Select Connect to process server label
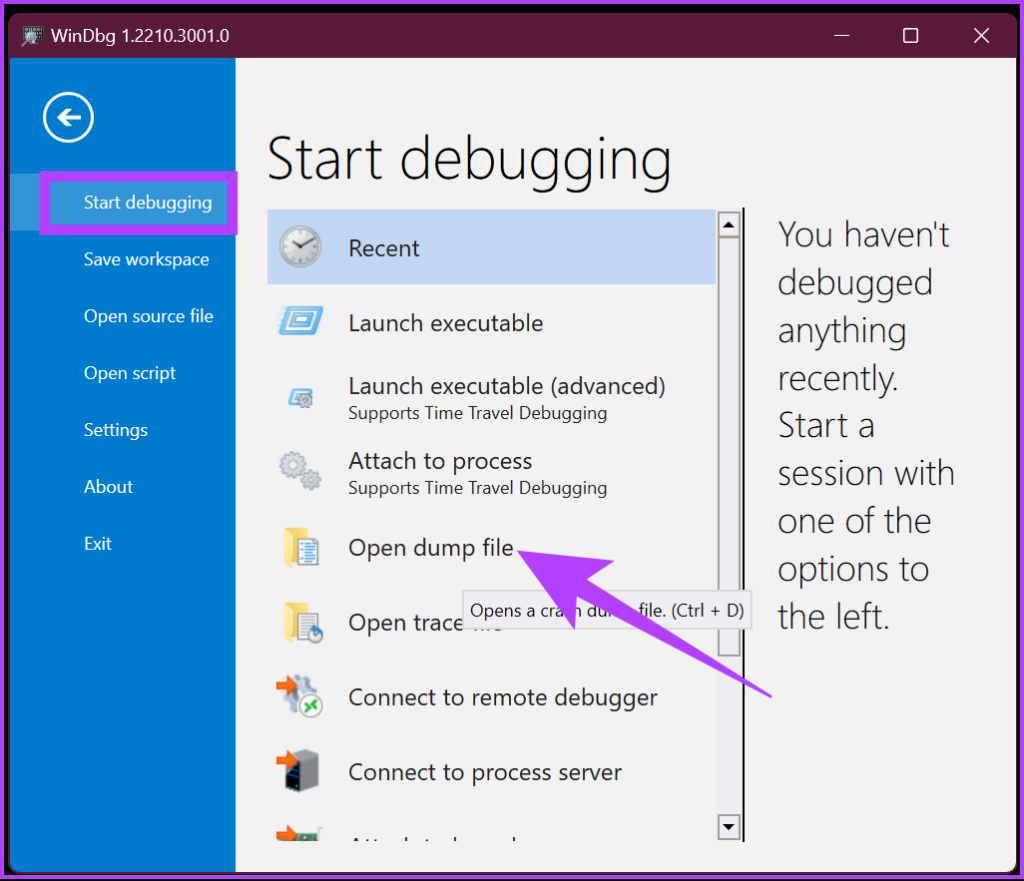This screenshot has width=1024, height=881. (485, 773)
